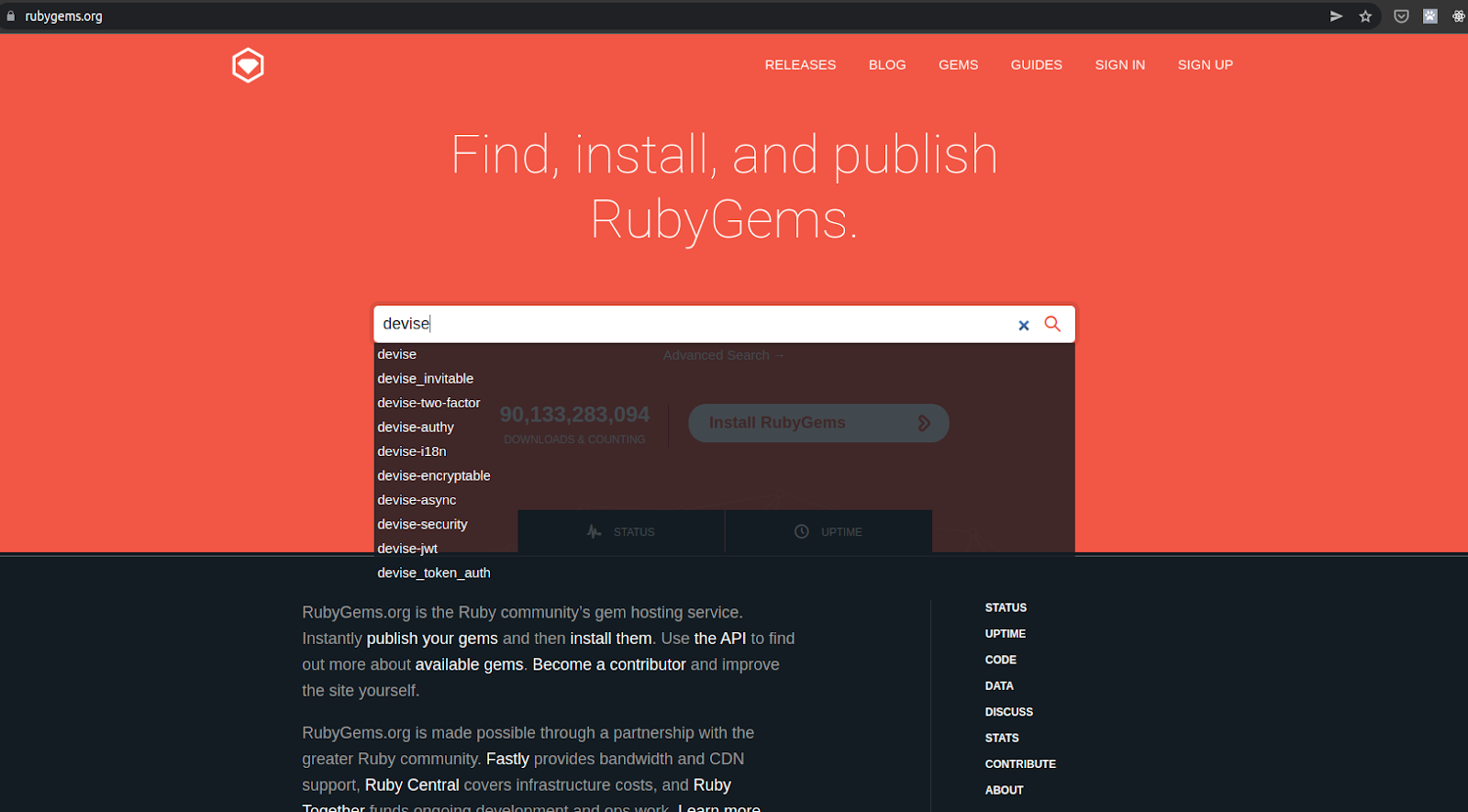This screenshot has height=812, width=1468.
Task: Select 'devise-security' suggestion
Action: 422,524
